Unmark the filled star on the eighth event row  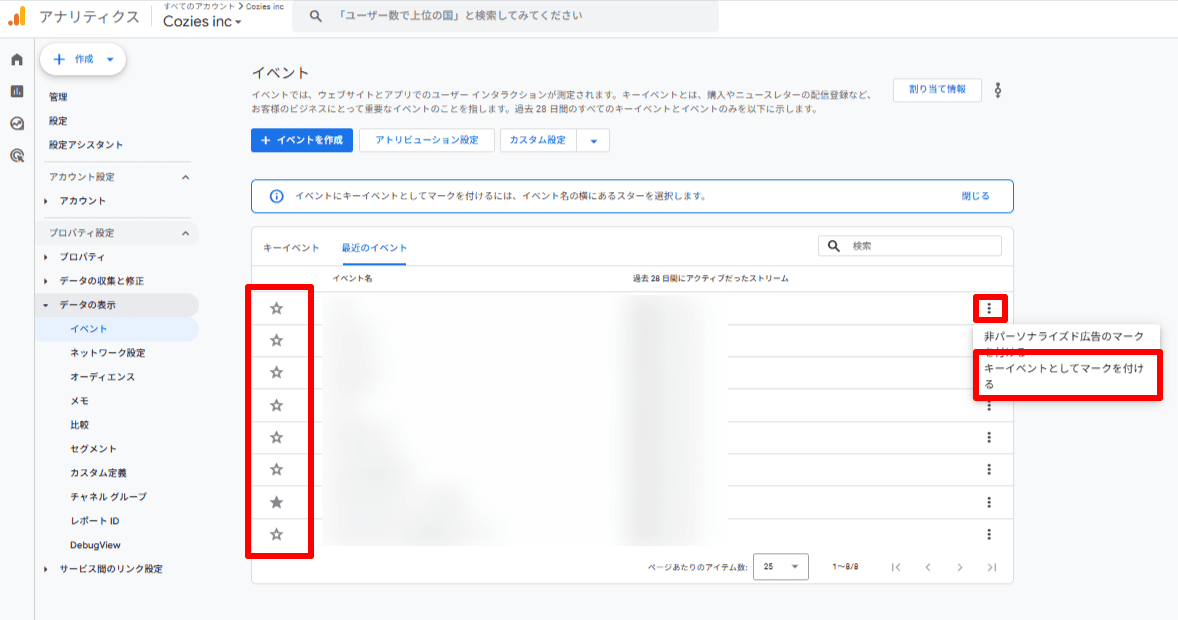[x=279, y=502]
